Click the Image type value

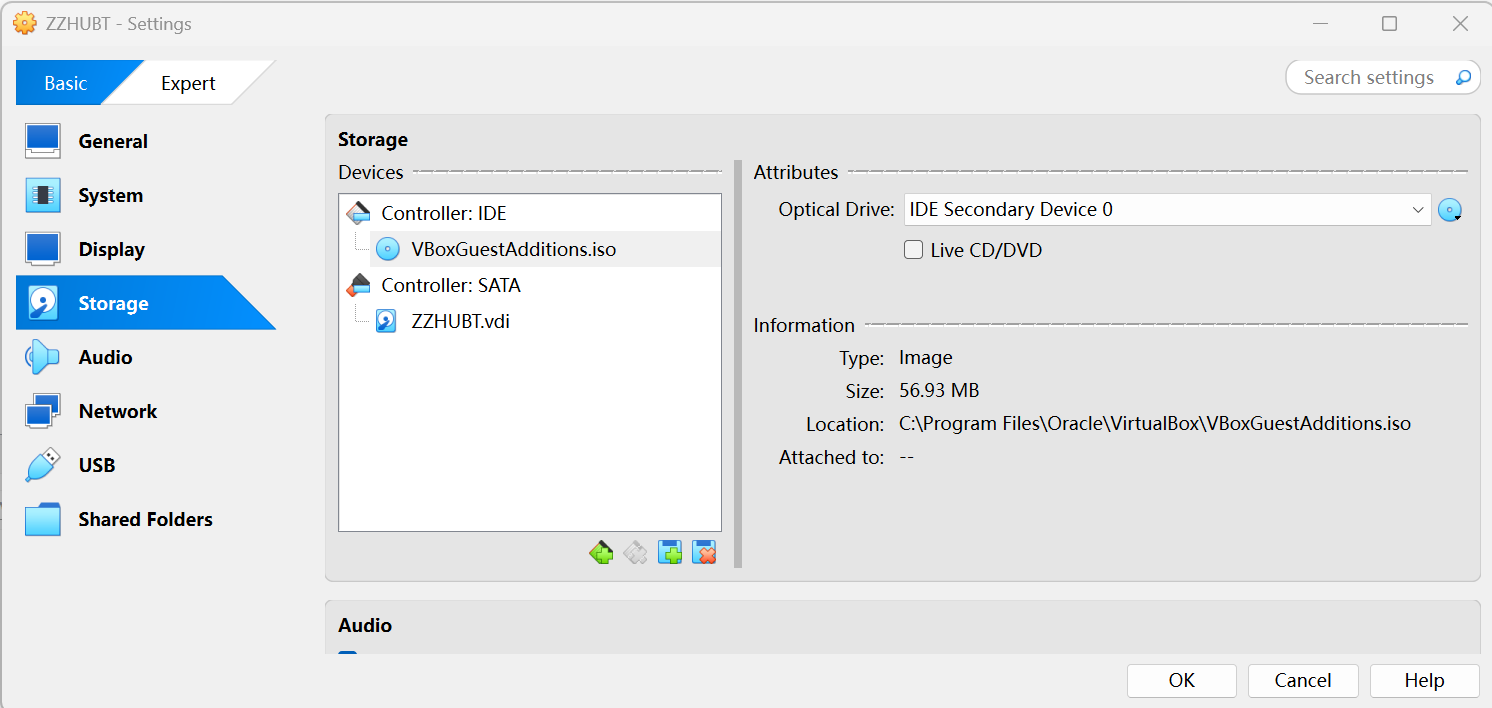pyautogui.click(x=926, y=357)
